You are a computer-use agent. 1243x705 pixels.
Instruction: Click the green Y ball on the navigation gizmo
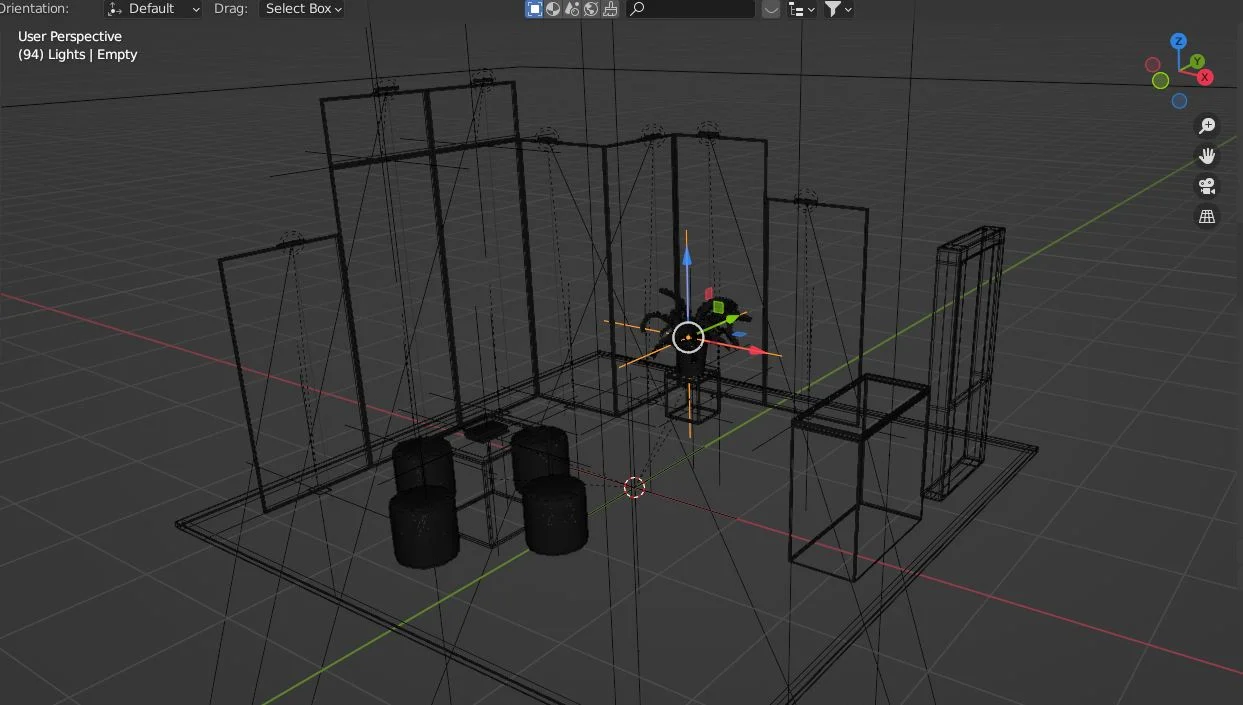[1195, 60]
